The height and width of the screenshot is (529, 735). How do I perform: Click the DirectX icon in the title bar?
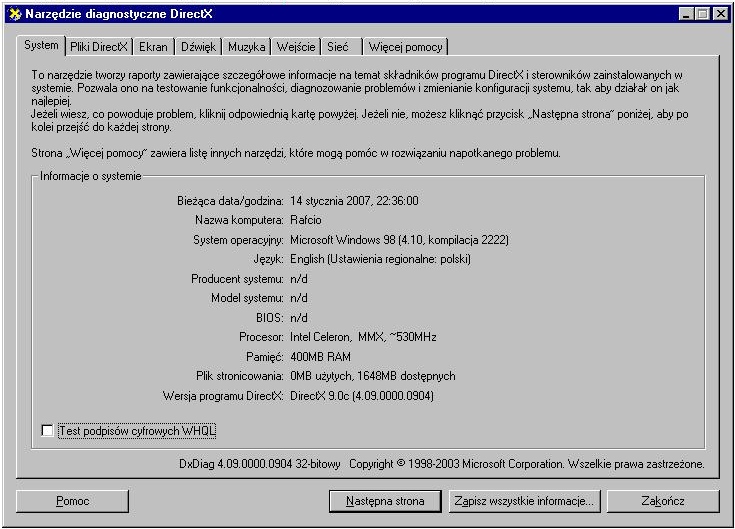(x=15, y=14)
